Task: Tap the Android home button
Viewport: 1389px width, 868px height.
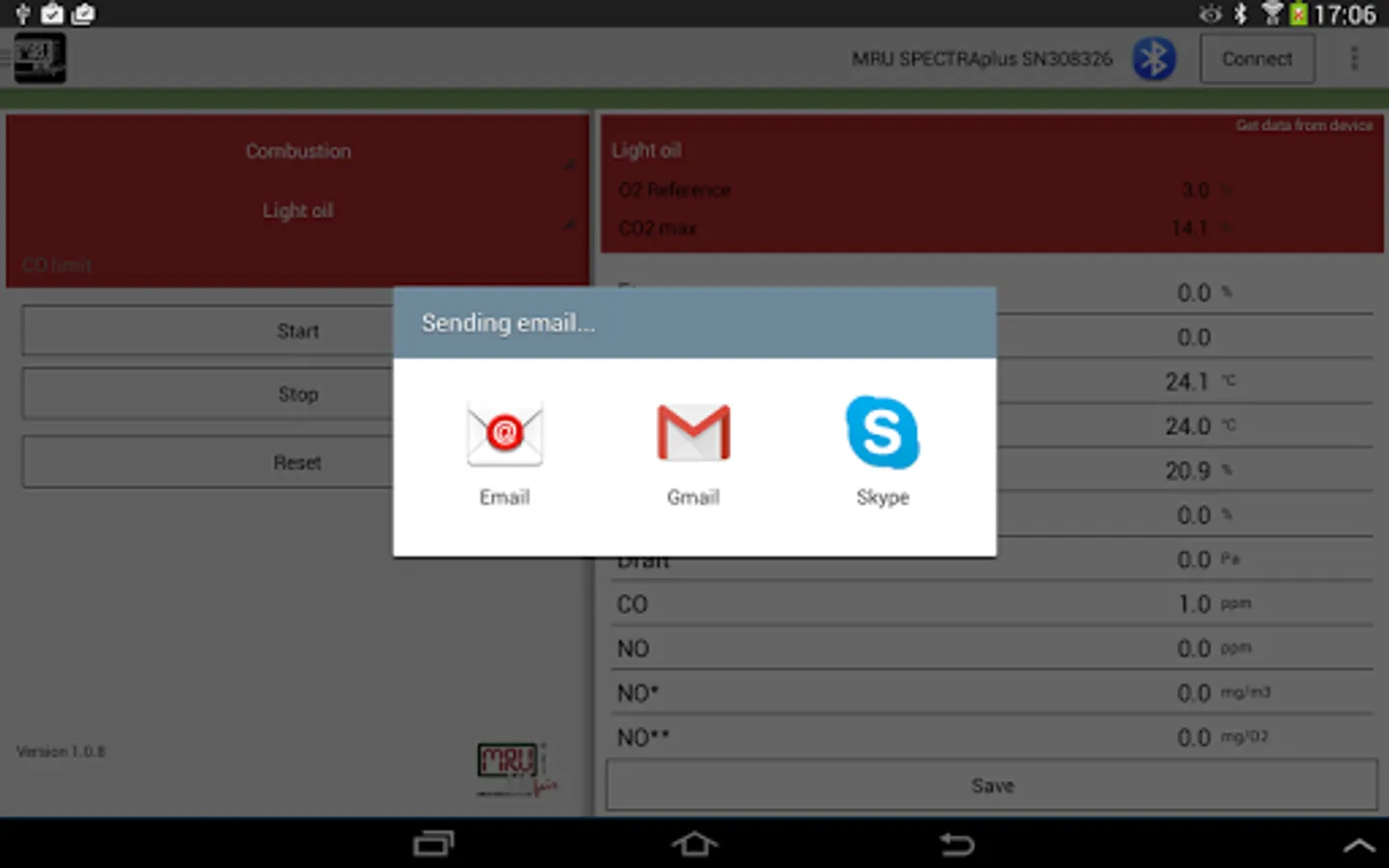Action: [694, 845]
